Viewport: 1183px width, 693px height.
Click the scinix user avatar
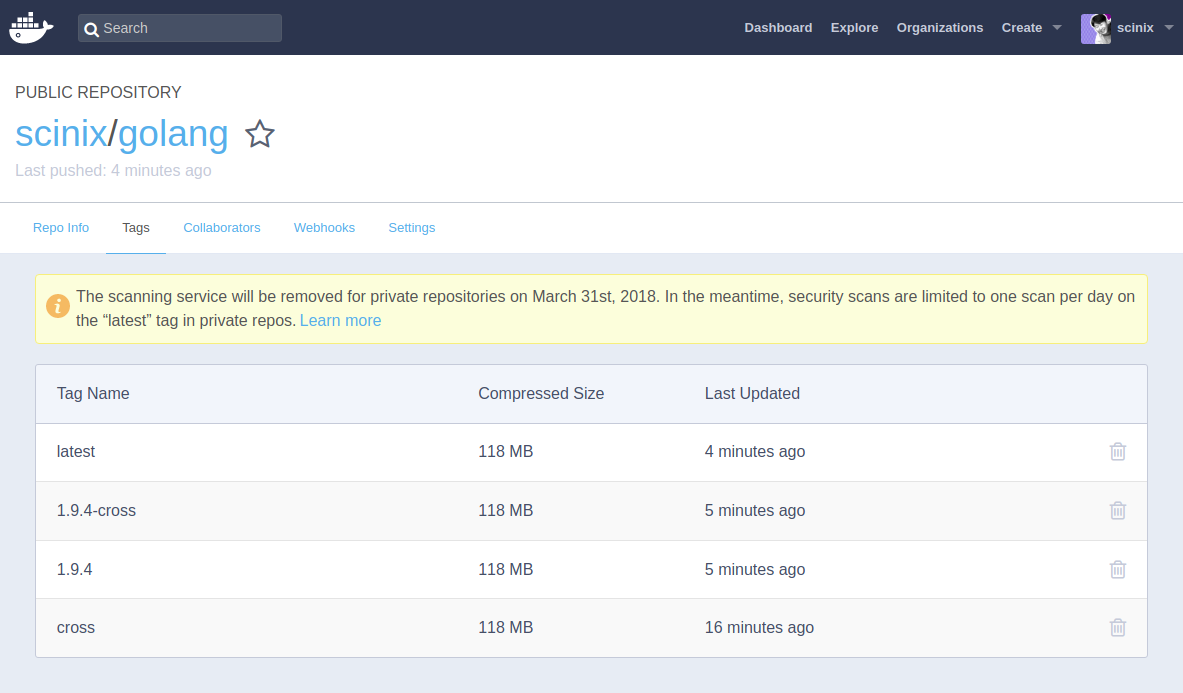point(1096,28)
